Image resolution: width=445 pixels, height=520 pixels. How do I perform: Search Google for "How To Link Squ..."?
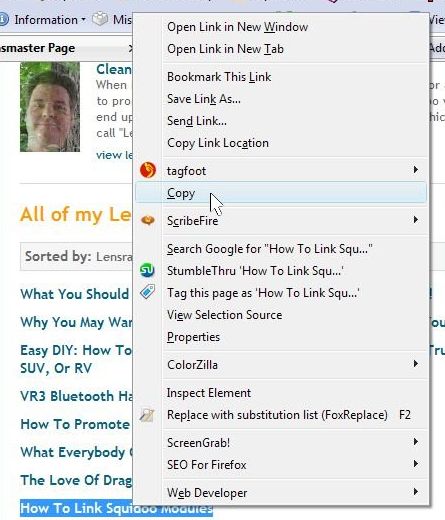coord(281,249)
